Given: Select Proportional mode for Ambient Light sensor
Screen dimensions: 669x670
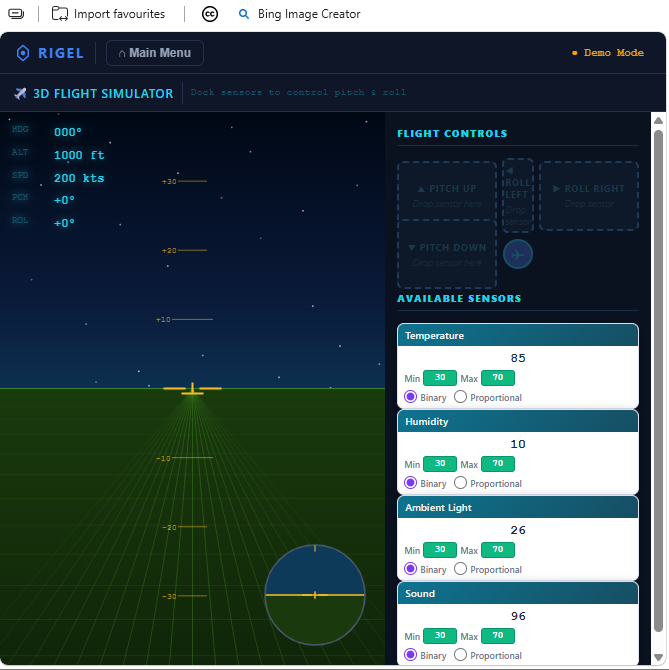Looking at the screenshot, I should (x=460, y=569).
